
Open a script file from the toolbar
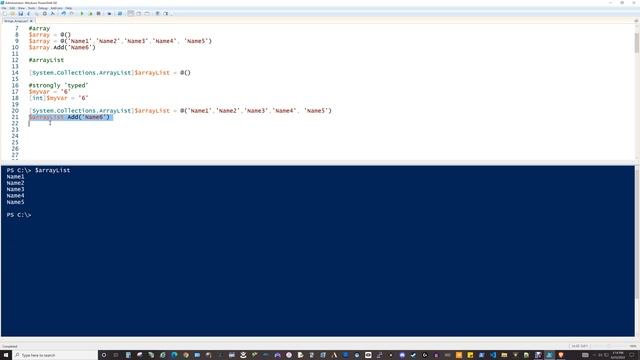tap(13, 13)
